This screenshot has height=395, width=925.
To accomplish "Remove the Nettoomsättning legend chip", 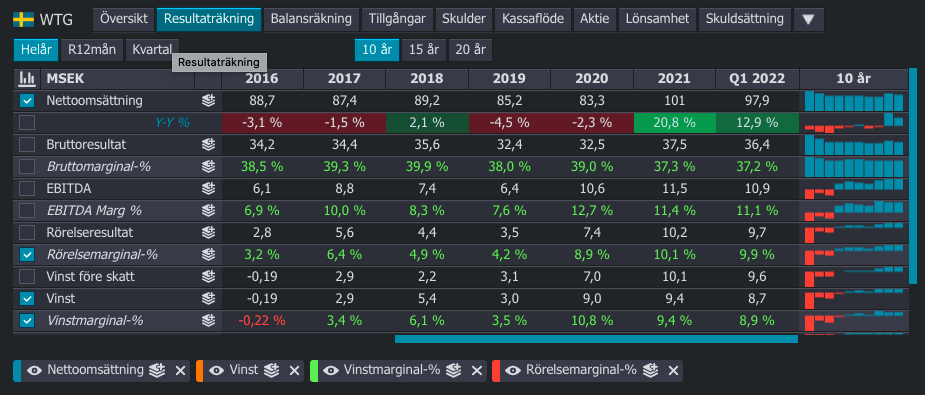I will click(180, 370).
